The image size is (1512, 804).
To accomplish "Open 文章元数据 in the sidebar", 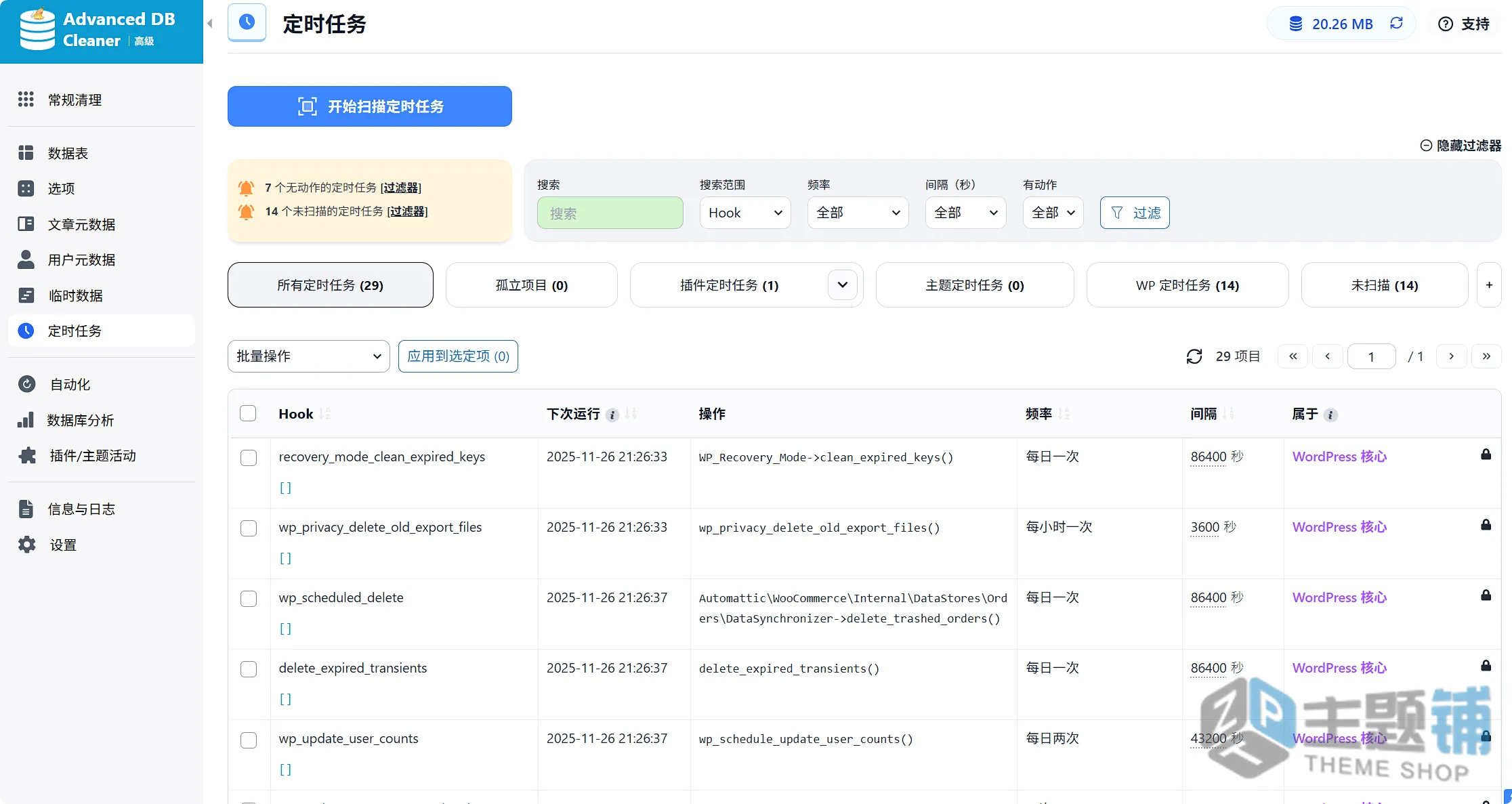I will coord(102,224).
